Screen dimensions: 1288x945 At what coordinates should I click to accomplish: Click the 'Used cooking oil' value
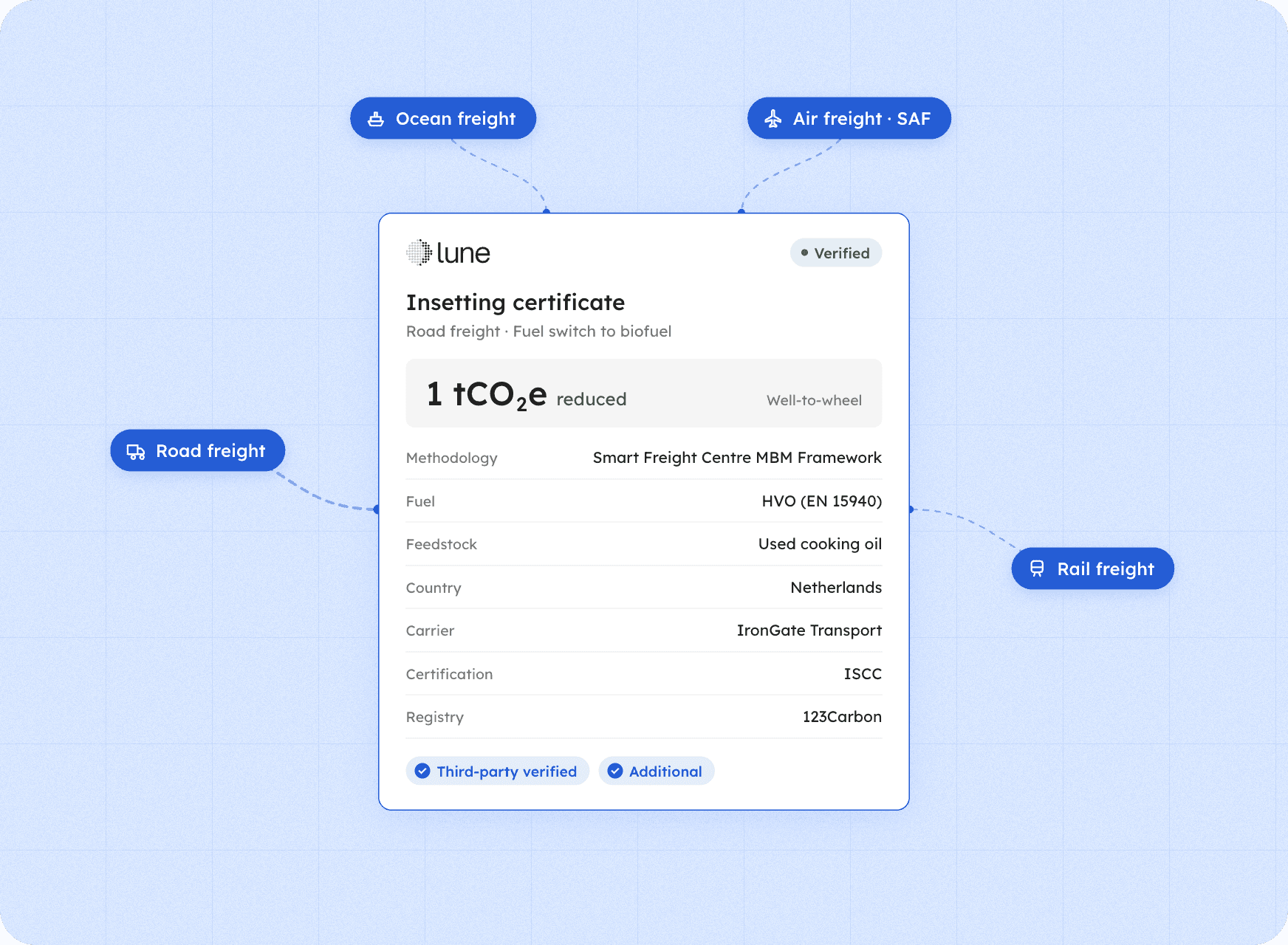point(820,544)
